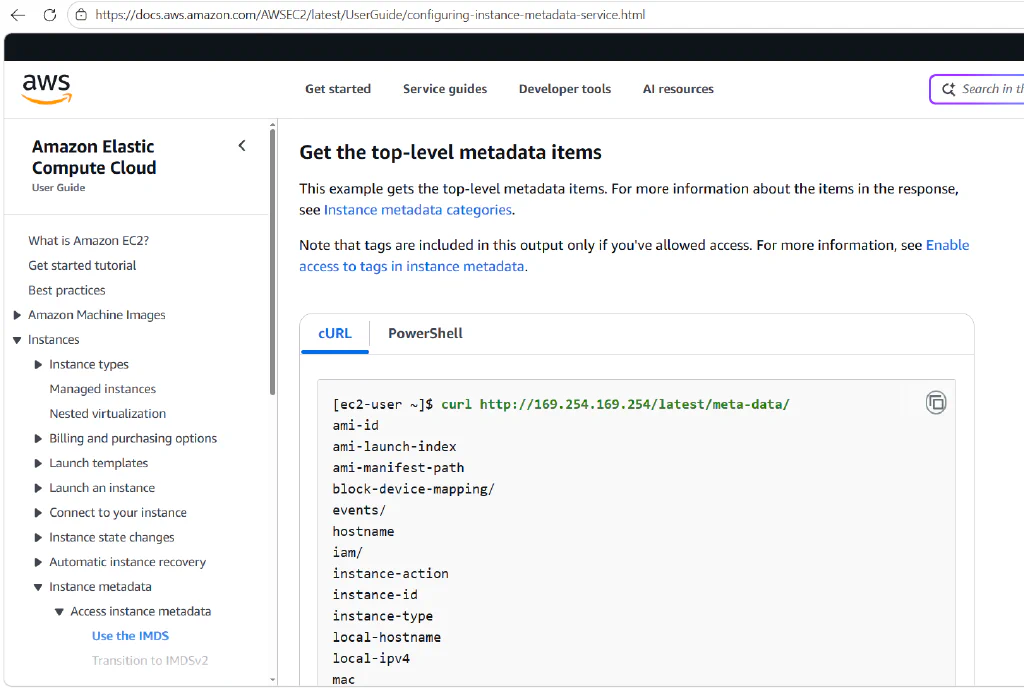Expand the Launch an instance node

click(x=38, y=489)
